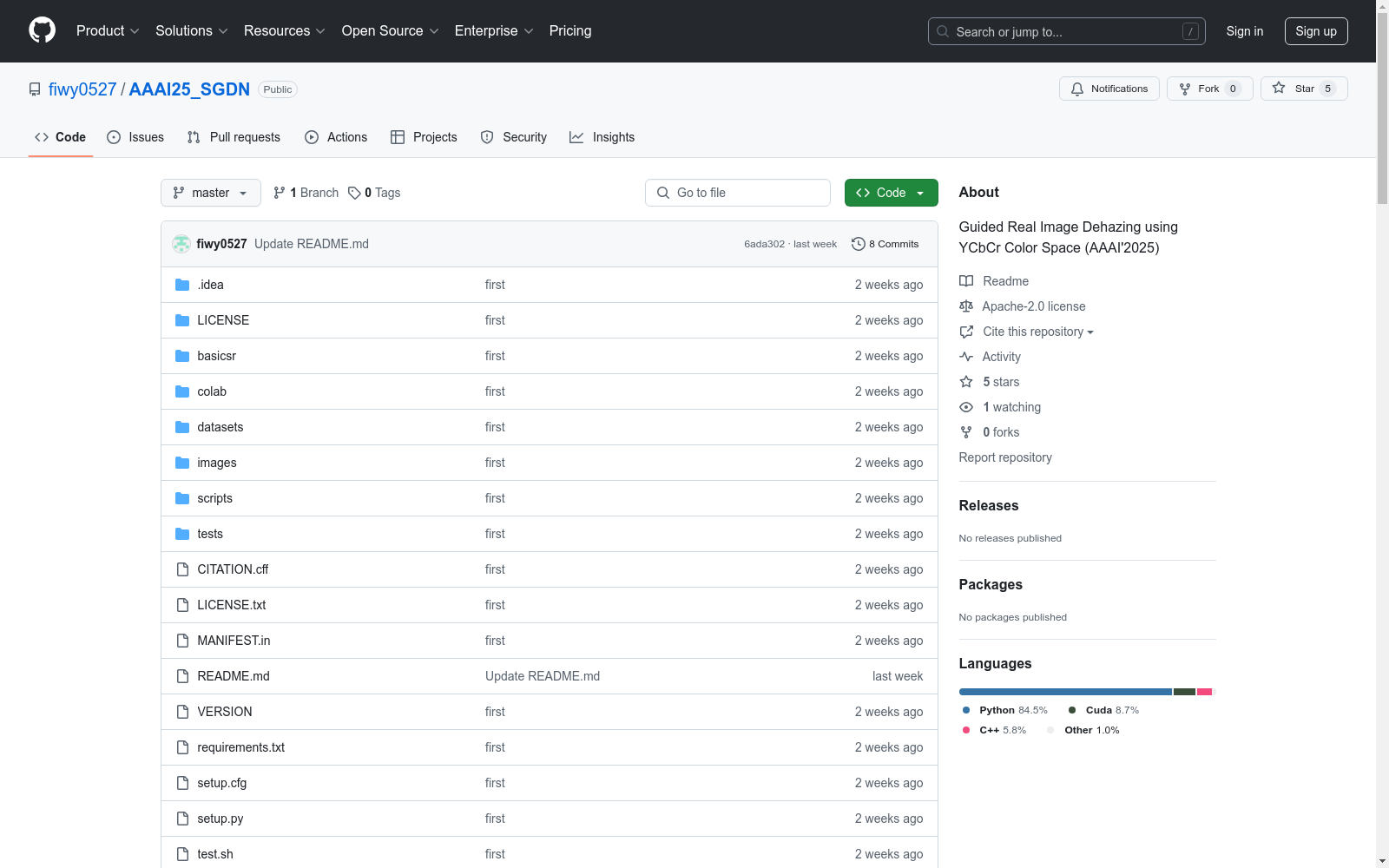Click Report repository link
1389x868 pixels.
(x=1005, y=457)
